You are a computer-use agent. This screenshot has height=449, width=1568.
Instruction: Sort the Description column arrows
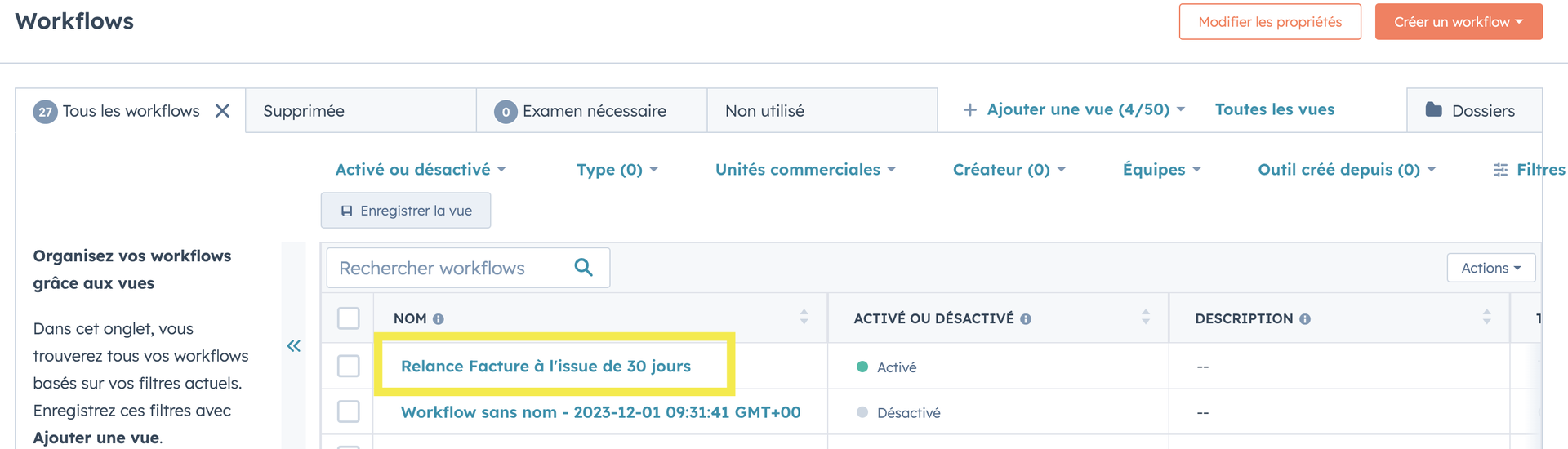pos(1487,317)
